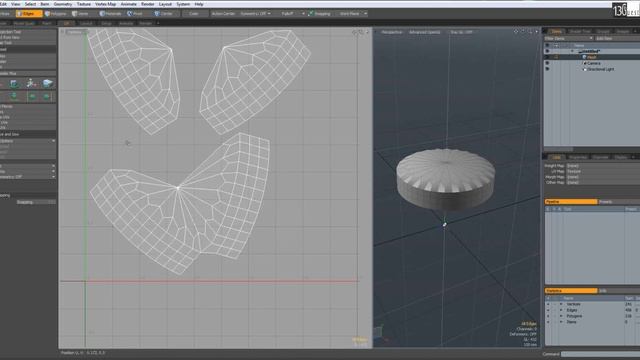Switch to the UV layout tab
The width and height of the screenshot is (640, 360).
tap(67, 23)
